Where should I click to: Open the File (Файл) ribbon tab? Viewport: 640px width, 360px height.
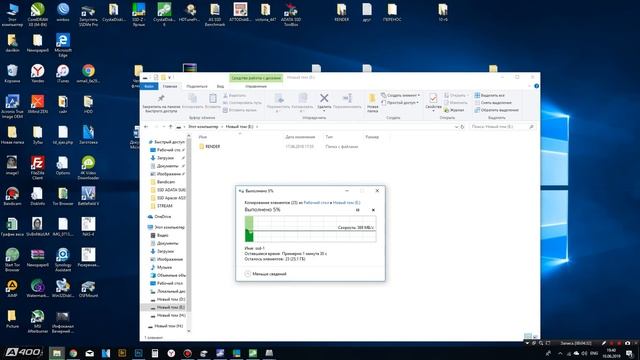[x=149, y=86]
